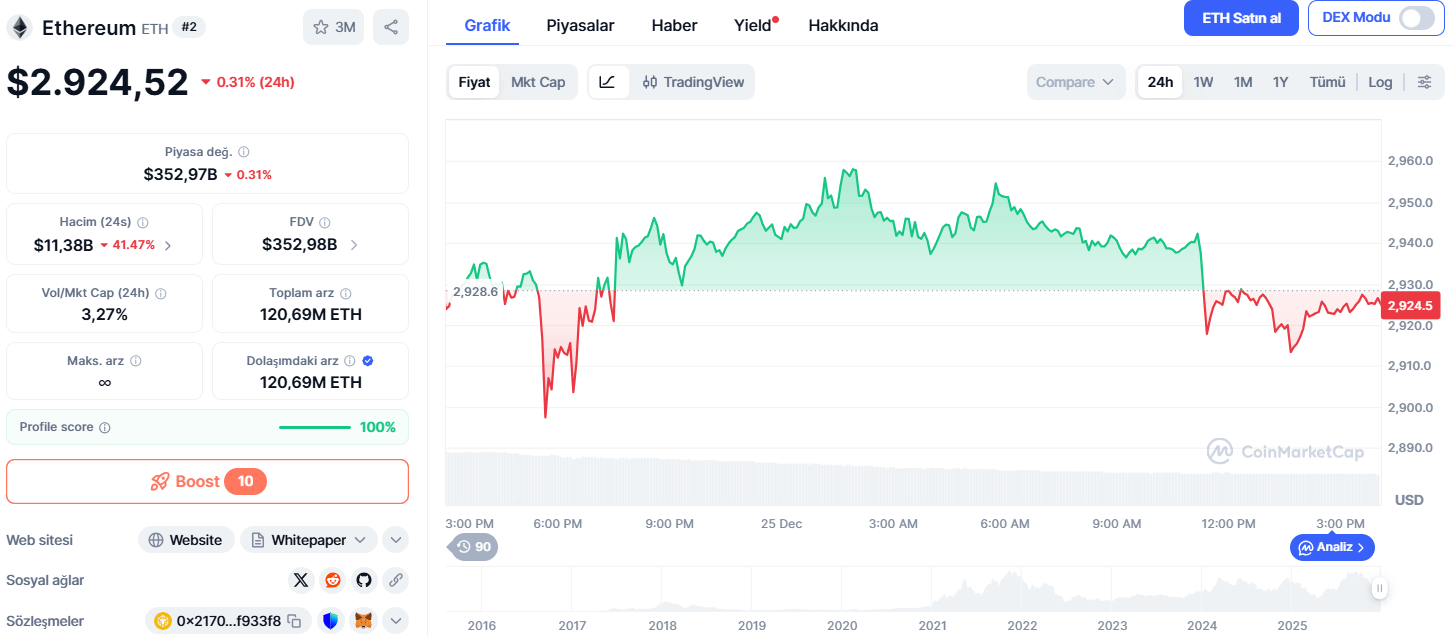Screen dimensions: 1453x636
Task: Open info icon beside Hacim (24s)
Action: (x=143, y=223)
